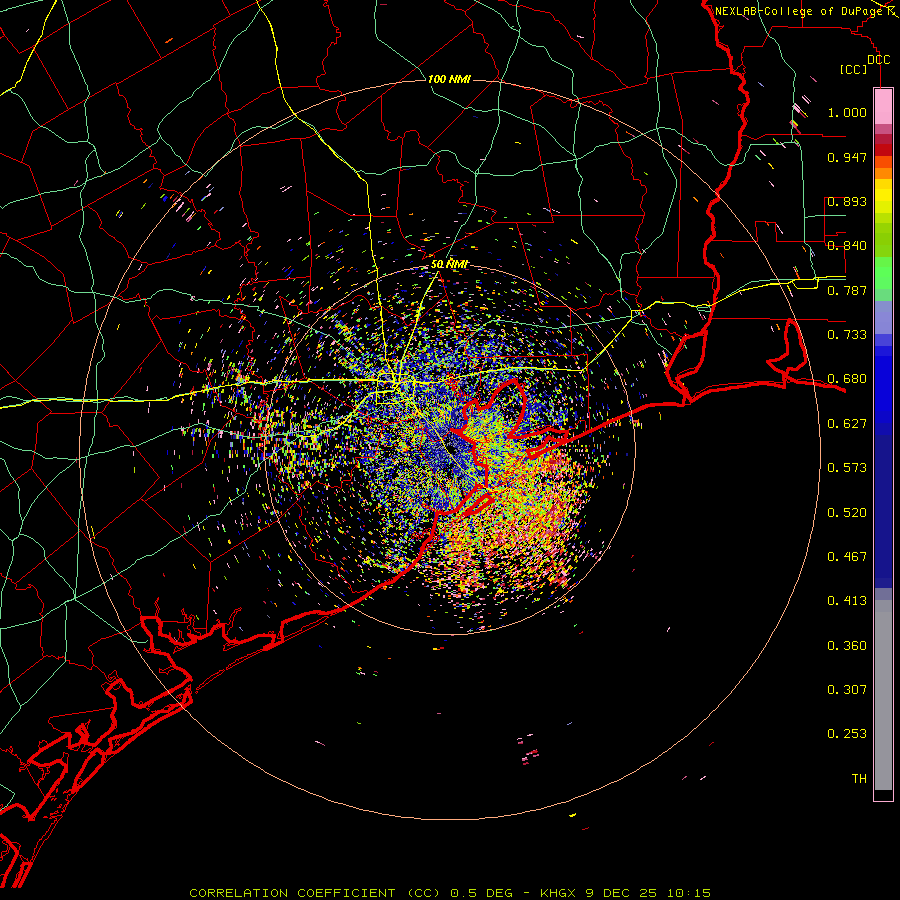Click the [CC] unit label
Image resolution: width=900 pixels, height=900 pixels.
coord(853,69)
